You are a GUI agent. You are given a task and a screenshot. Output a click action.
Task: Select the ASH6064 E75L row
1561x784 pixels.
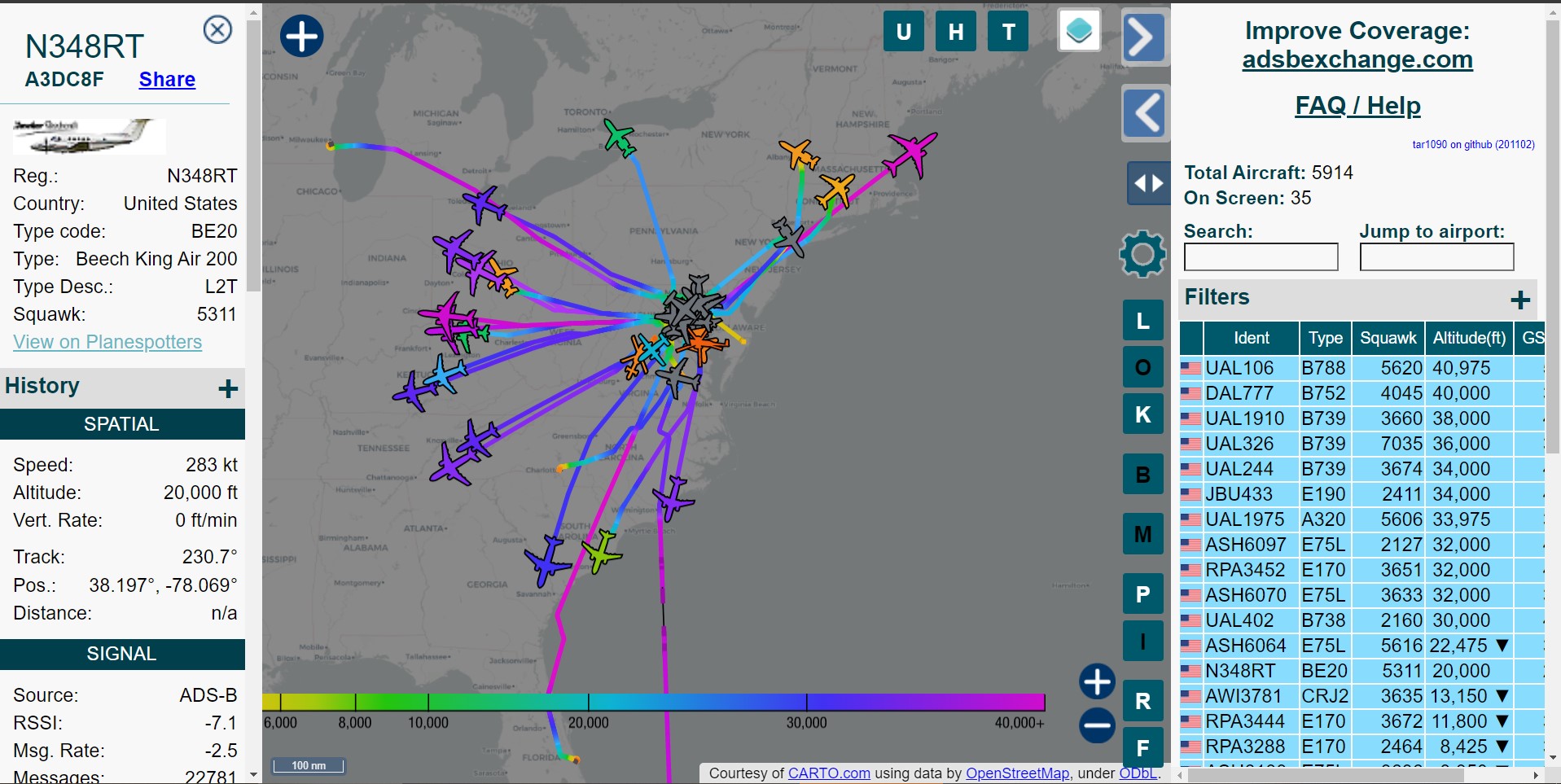[x=1361, y=646]
